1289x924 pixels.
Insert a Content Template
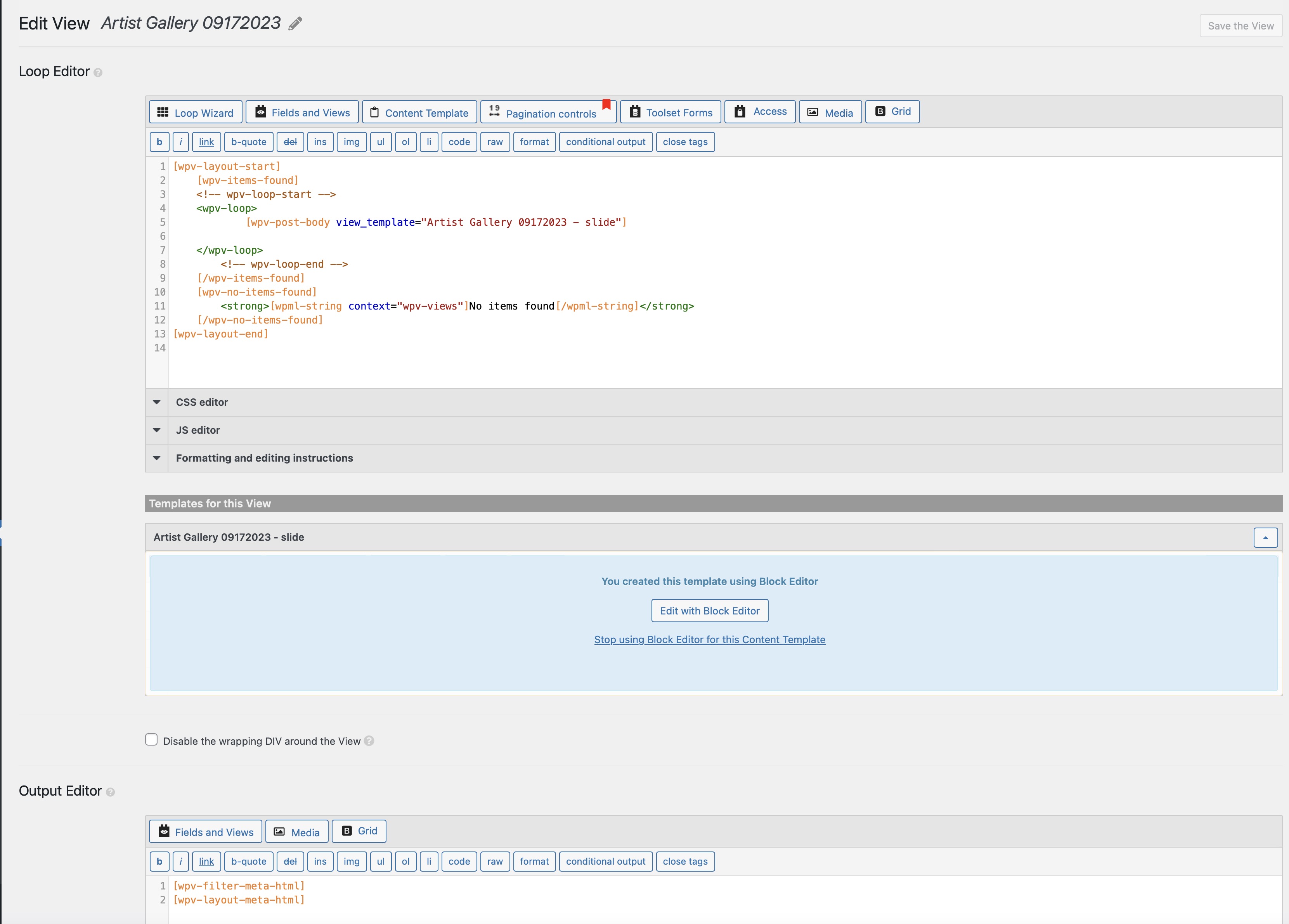[x=419, y=112]
